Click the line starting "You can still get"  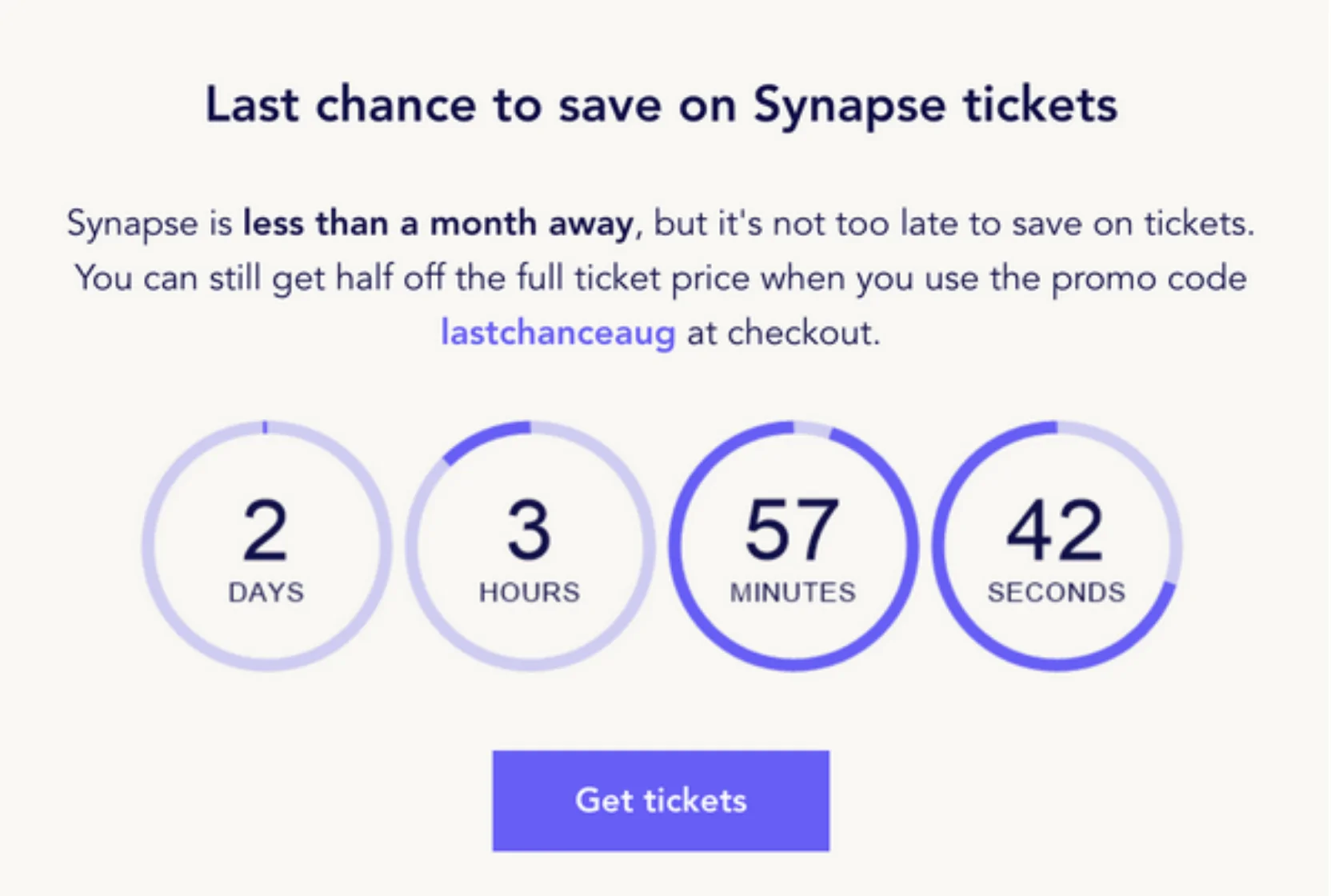coord(661,278)
